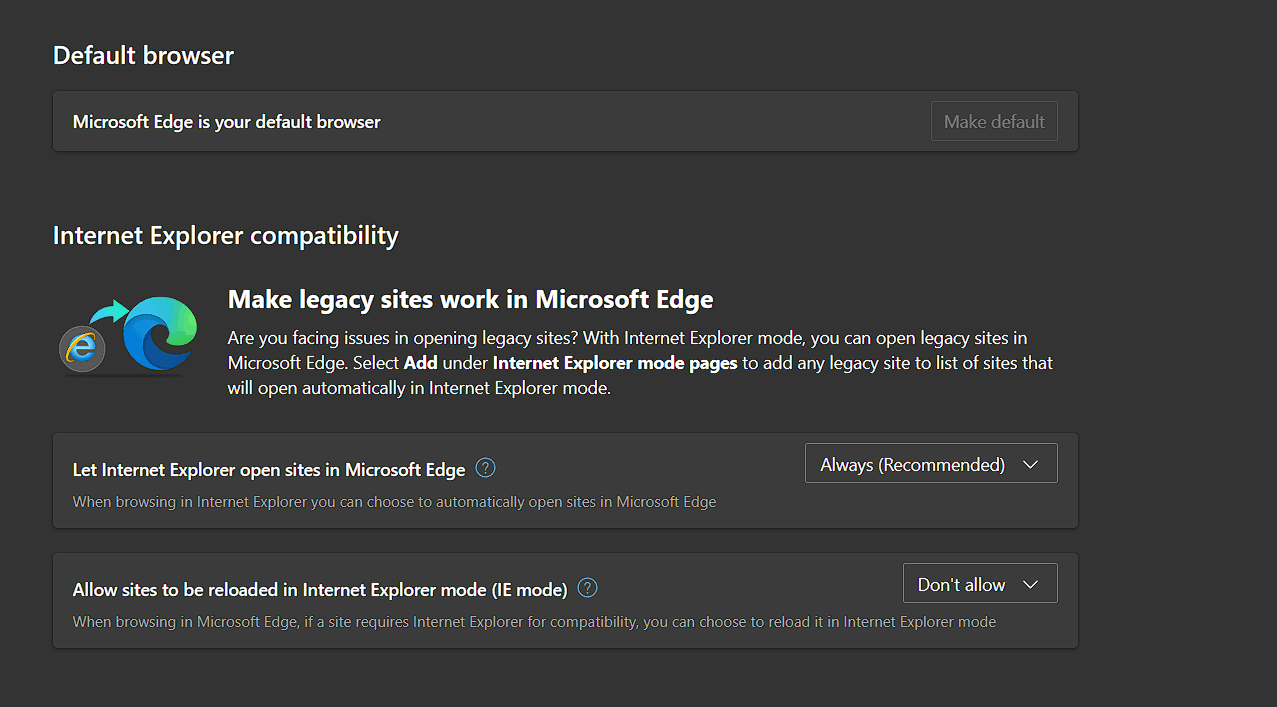Click bold Internet Explorer mode pages text
This screenshot has width=1277, height=707.
tap(614, 363)
